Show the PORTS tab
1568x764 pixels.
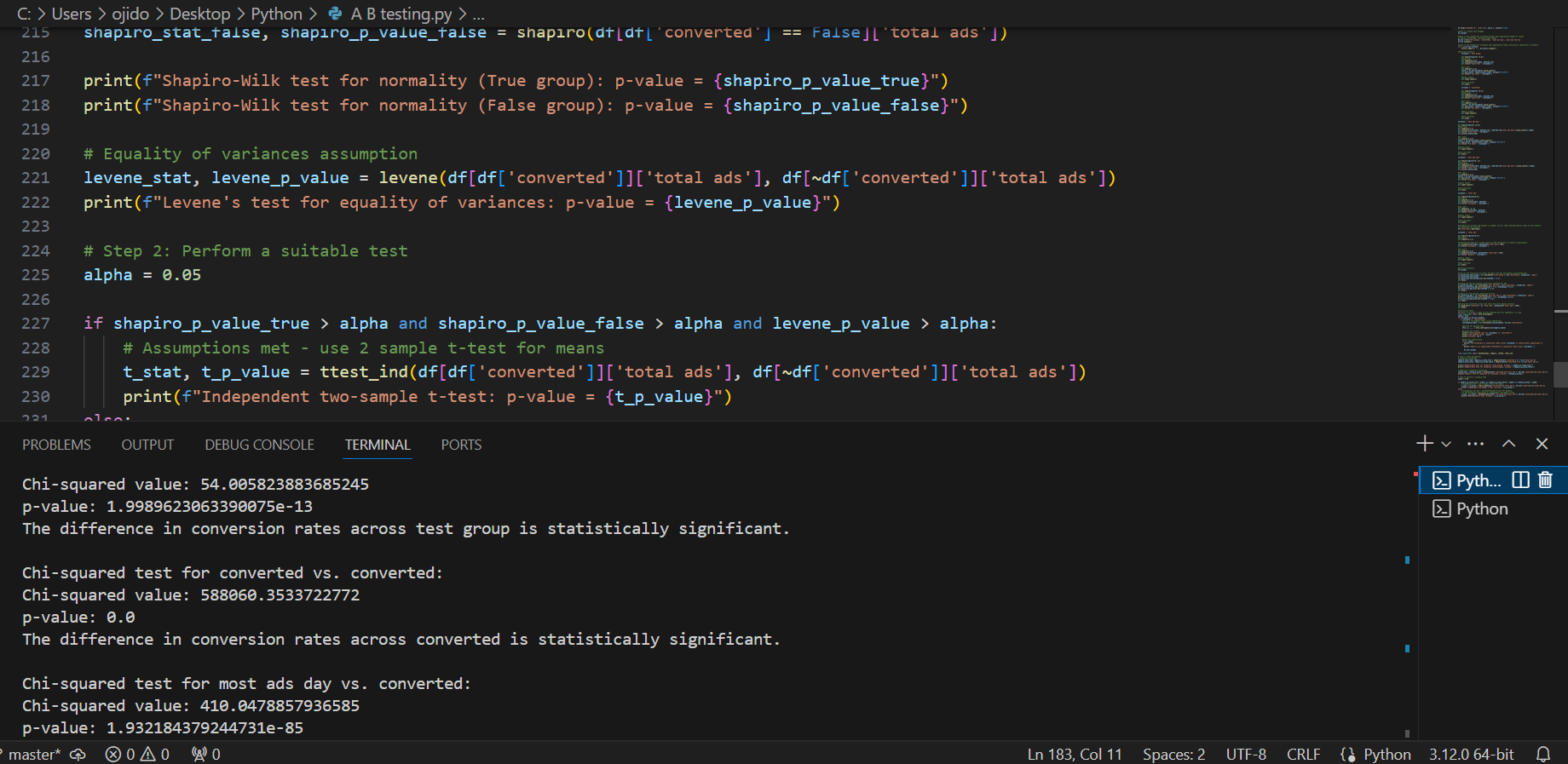pyautogui.click(x=461, y=445)
